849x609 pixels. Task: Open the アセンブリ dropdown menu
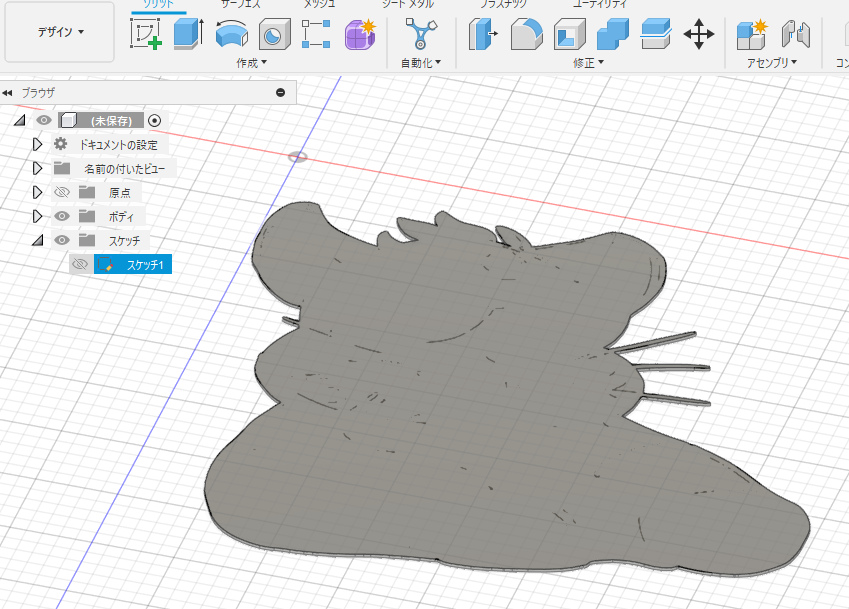click(x=772, y=63)
